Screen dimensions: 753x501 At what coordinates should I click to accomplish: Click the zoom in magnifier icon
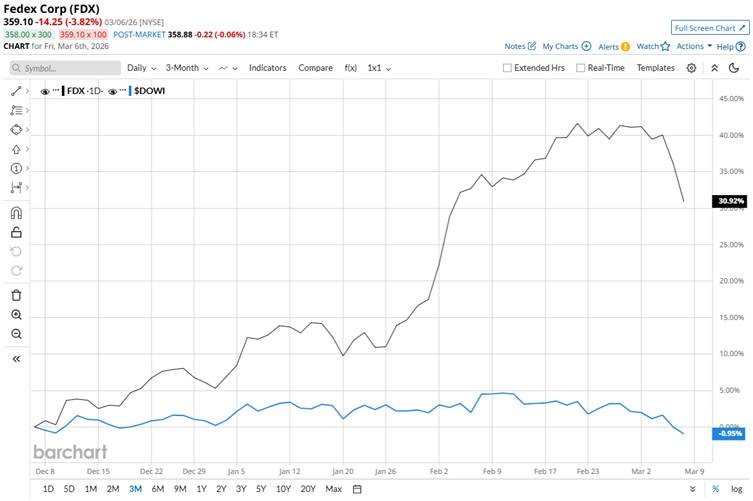(16, 314)
